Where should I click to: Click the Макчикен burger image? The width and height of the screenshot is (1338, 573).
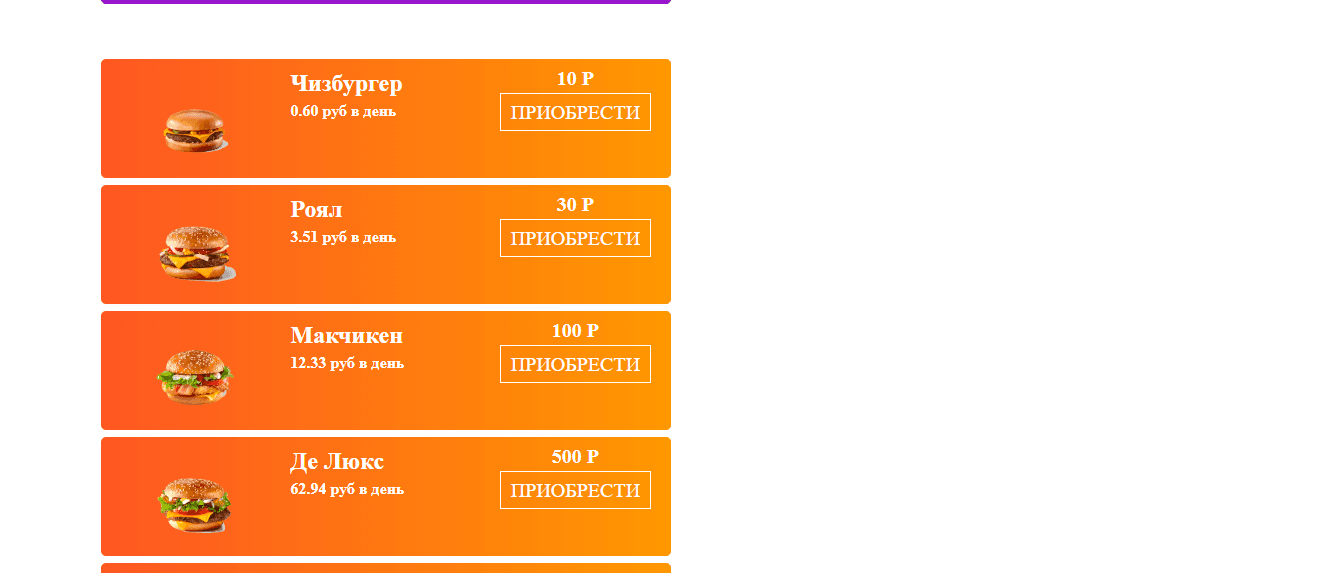195,377
